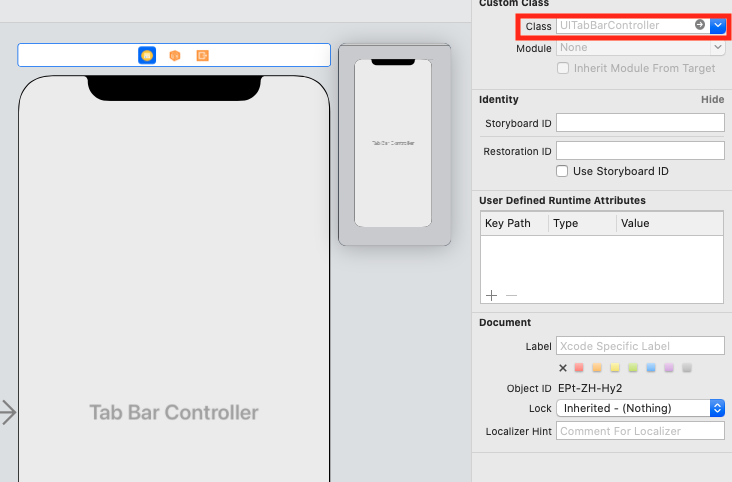The height and width of the screenshot is (482, 732).
Task: Click the Xcode Specific Label field
Action: point(640,346)
